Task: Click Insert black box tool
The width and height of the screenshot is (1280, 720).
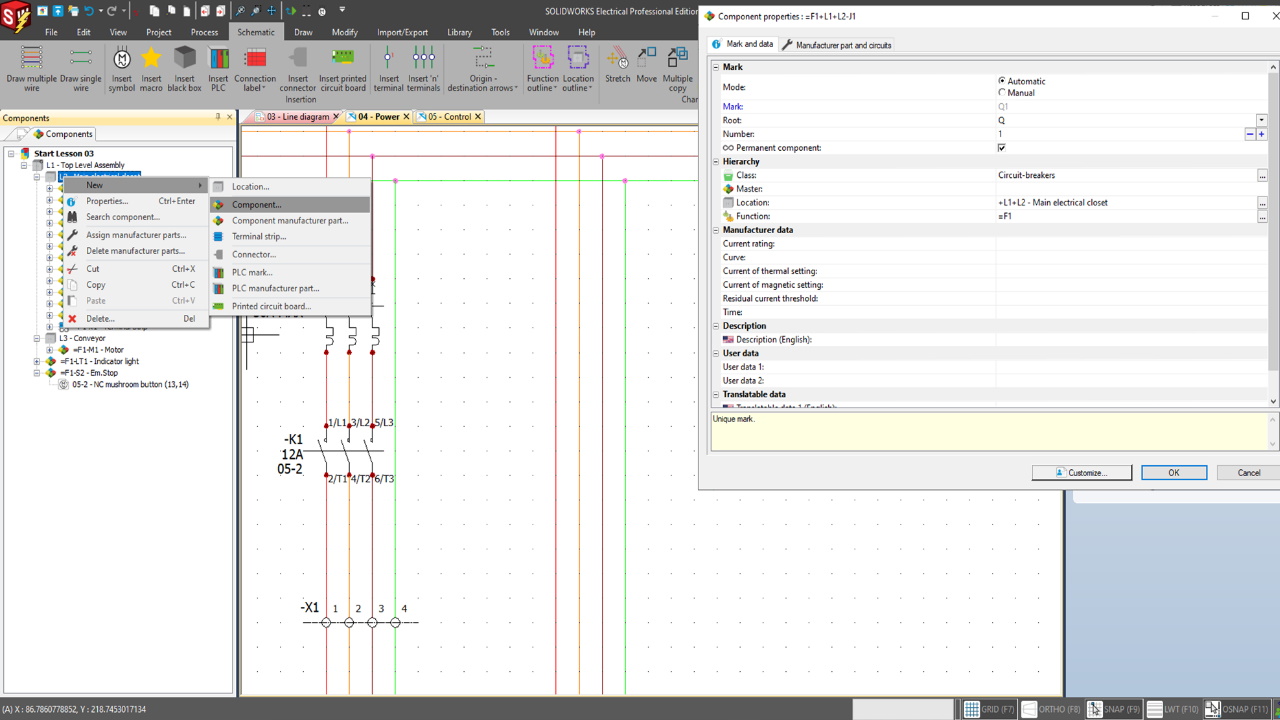Action: (x=185, y=69)
